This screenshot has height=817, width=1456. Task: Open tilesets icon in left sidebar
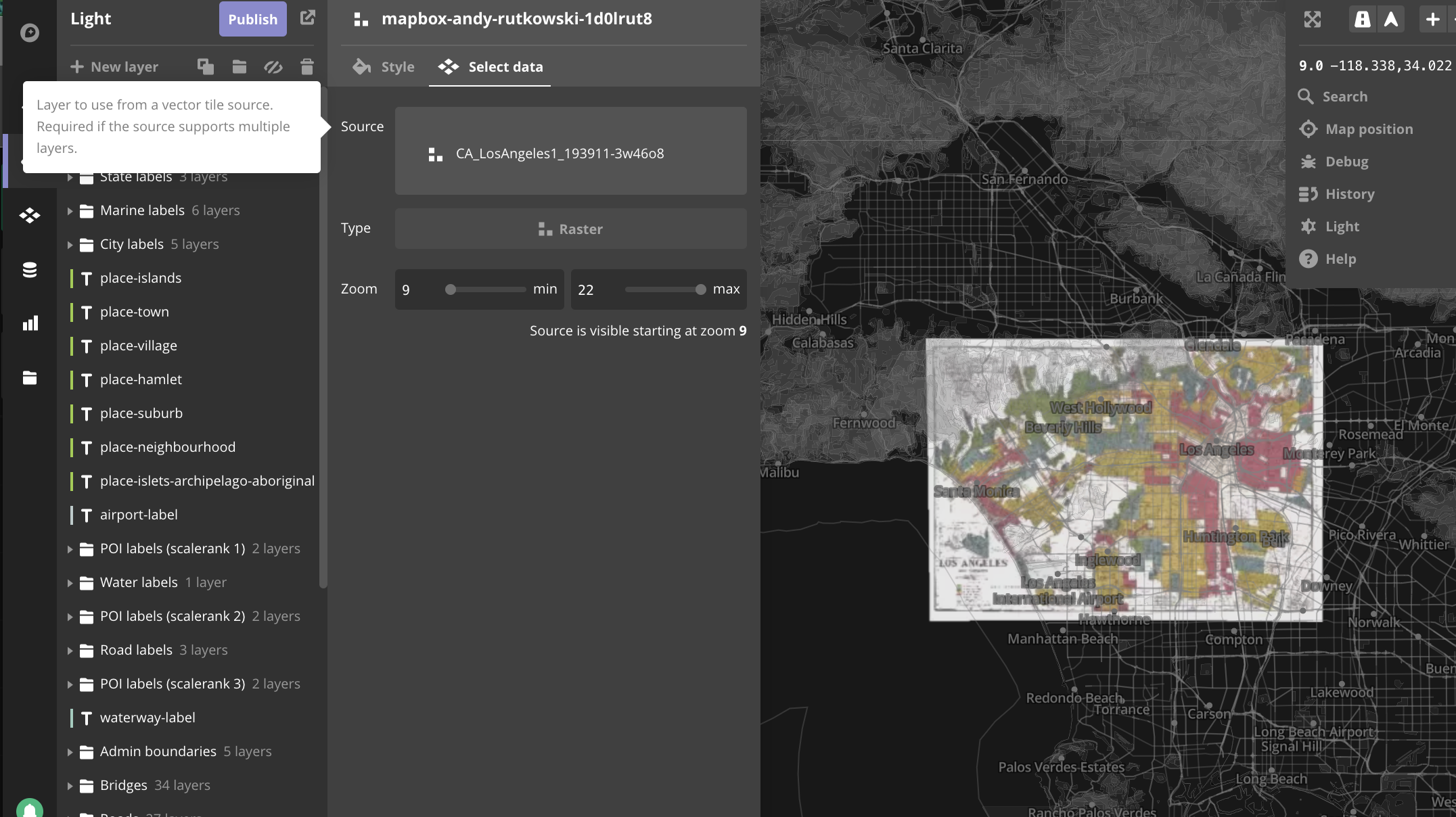point(30,216)
